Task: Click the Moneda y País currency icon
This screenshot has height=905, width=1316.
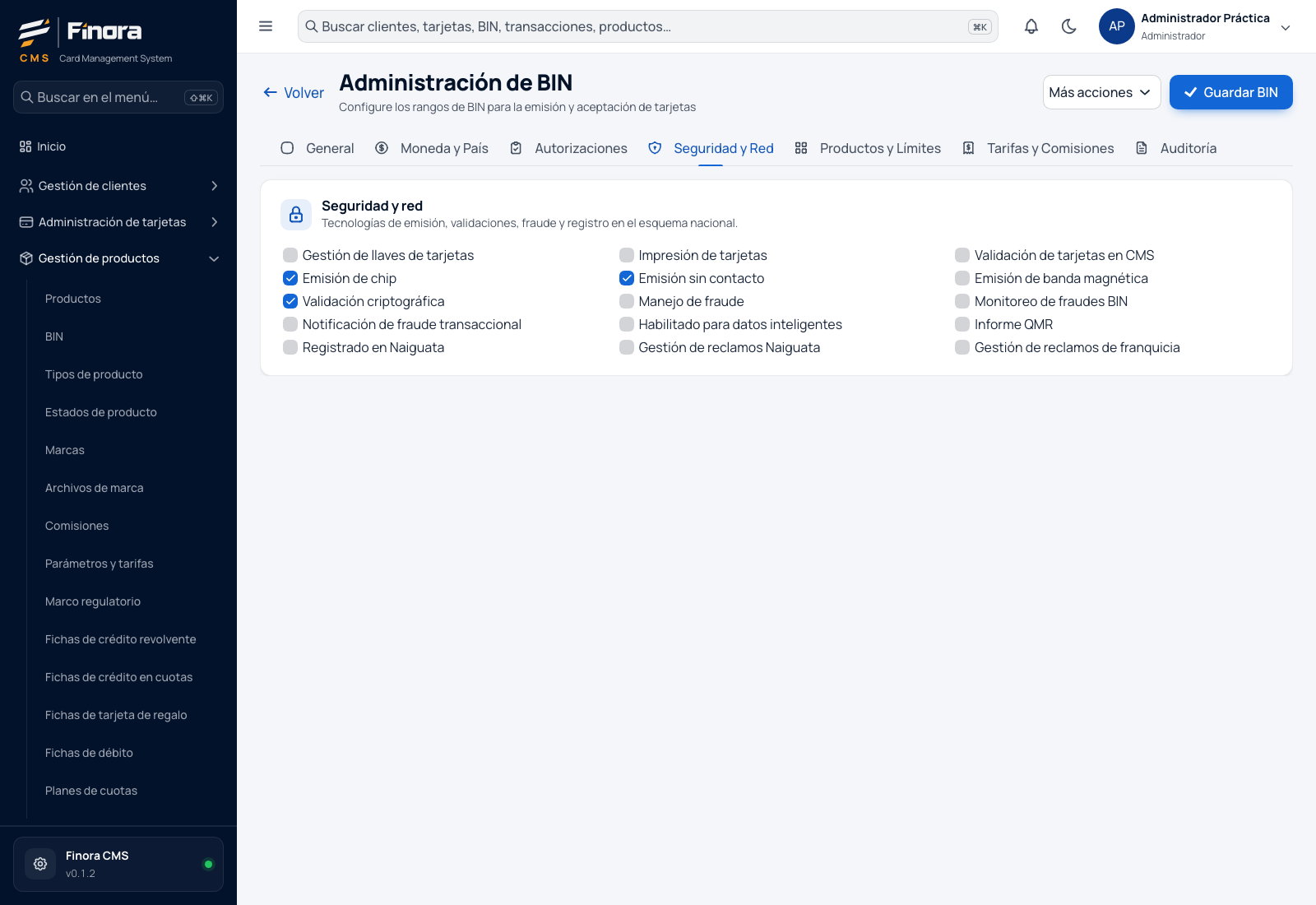Action: pos(382,148)
